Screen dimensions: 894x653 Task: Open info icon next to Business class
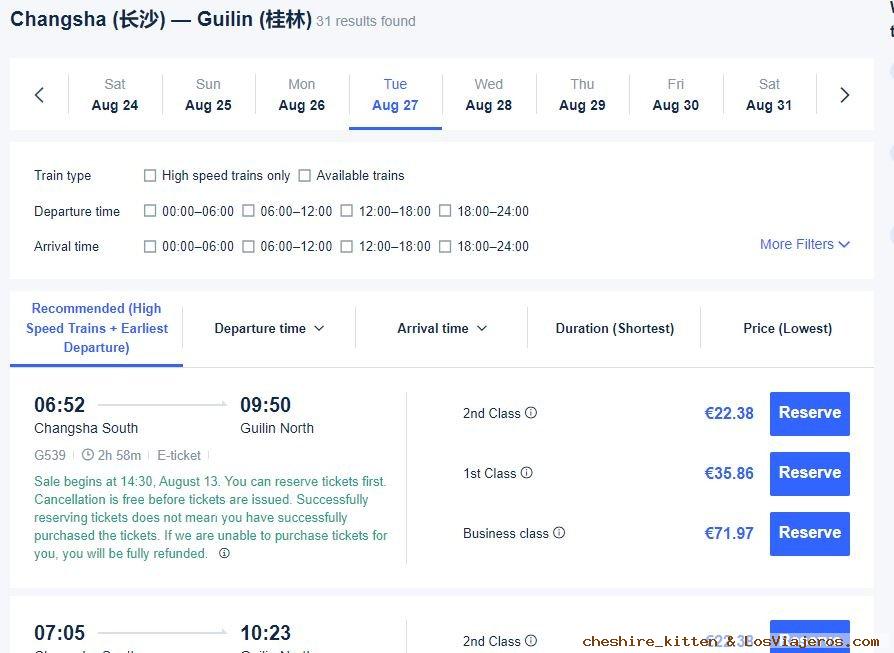[x=559, y=532]
